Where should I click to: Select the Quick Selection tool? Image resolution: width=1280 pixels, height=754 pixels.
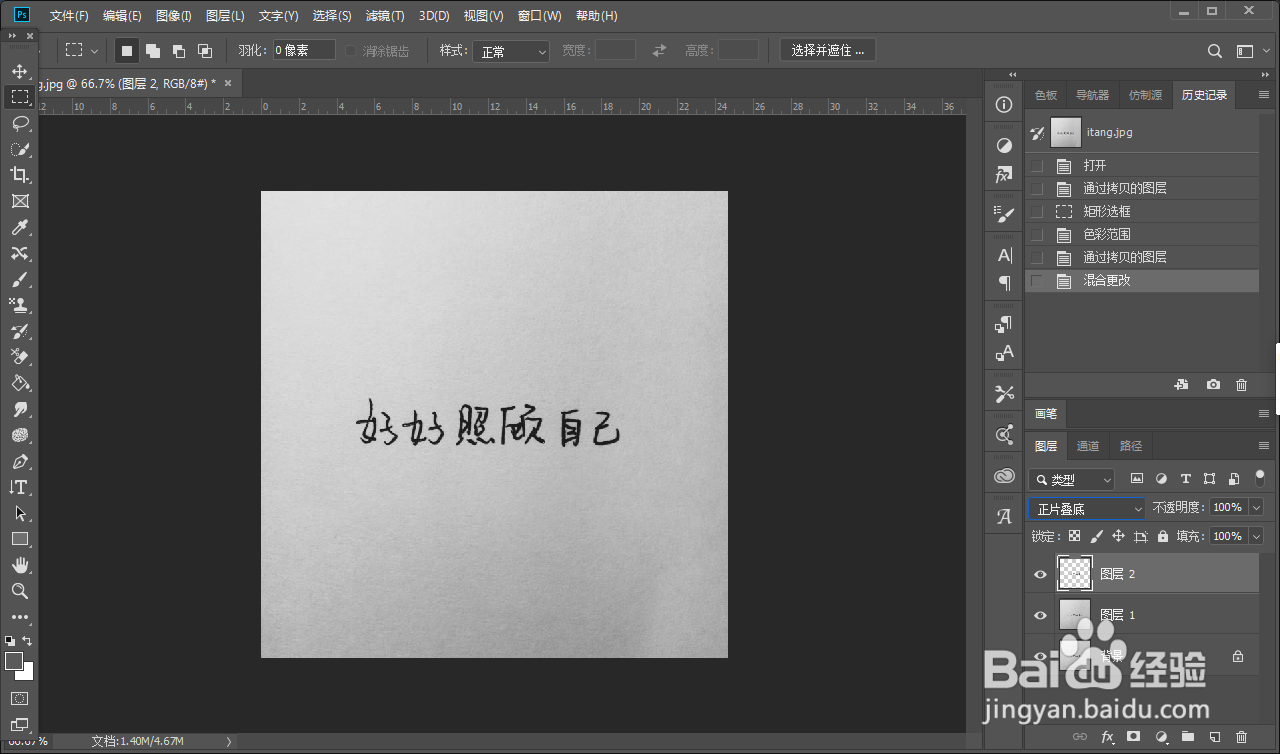[19, 149]
